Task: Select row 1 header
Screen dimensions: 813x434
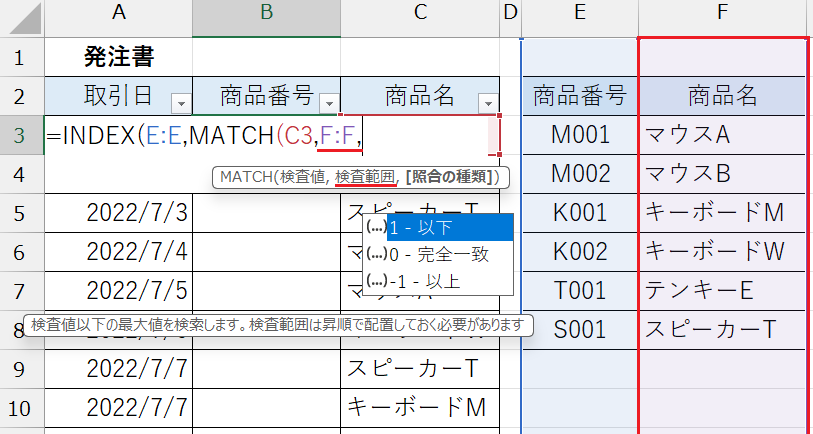Action: [22, 57]
